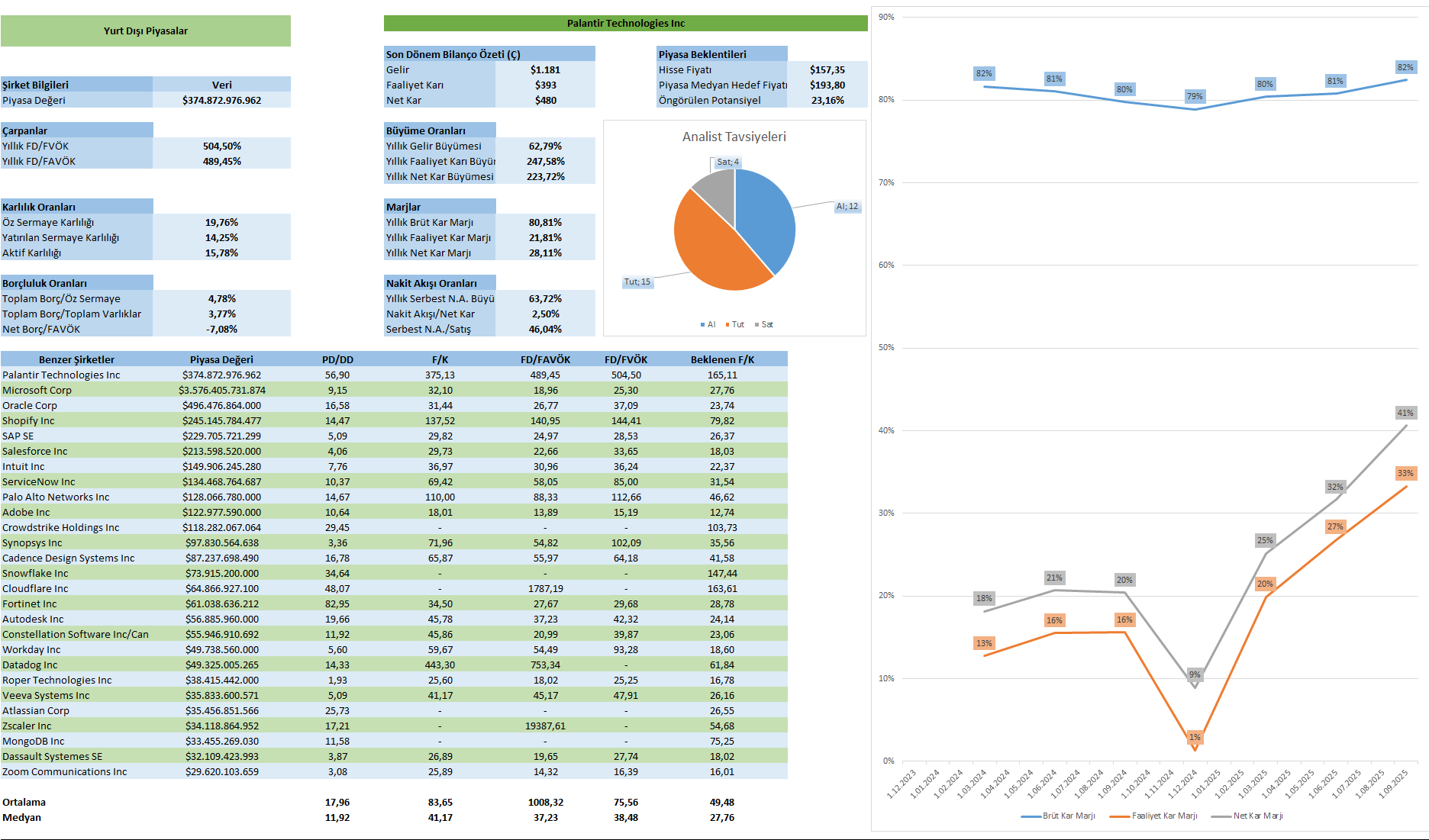Select the Fortinet Inc row name
This screenshot has width=1429, height=840.
(x=30, y=603)
